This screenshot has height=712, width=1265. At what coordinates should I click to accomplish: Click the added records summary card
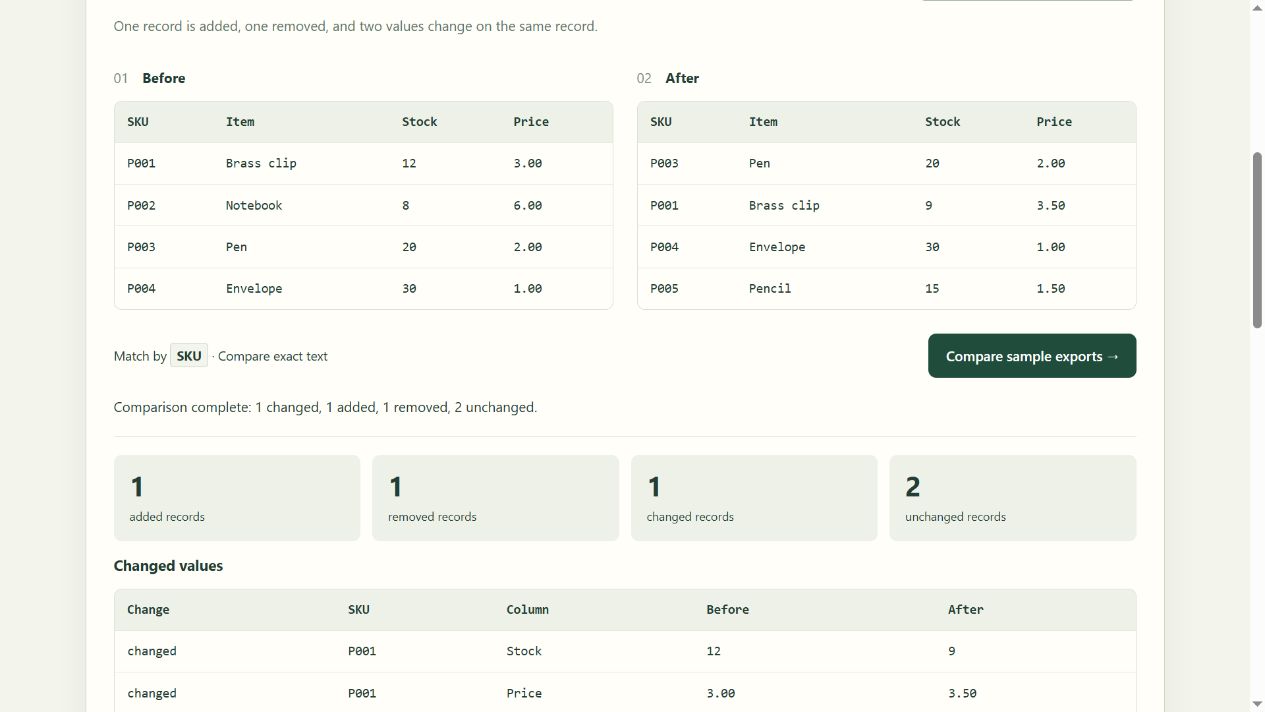point(237,498)
